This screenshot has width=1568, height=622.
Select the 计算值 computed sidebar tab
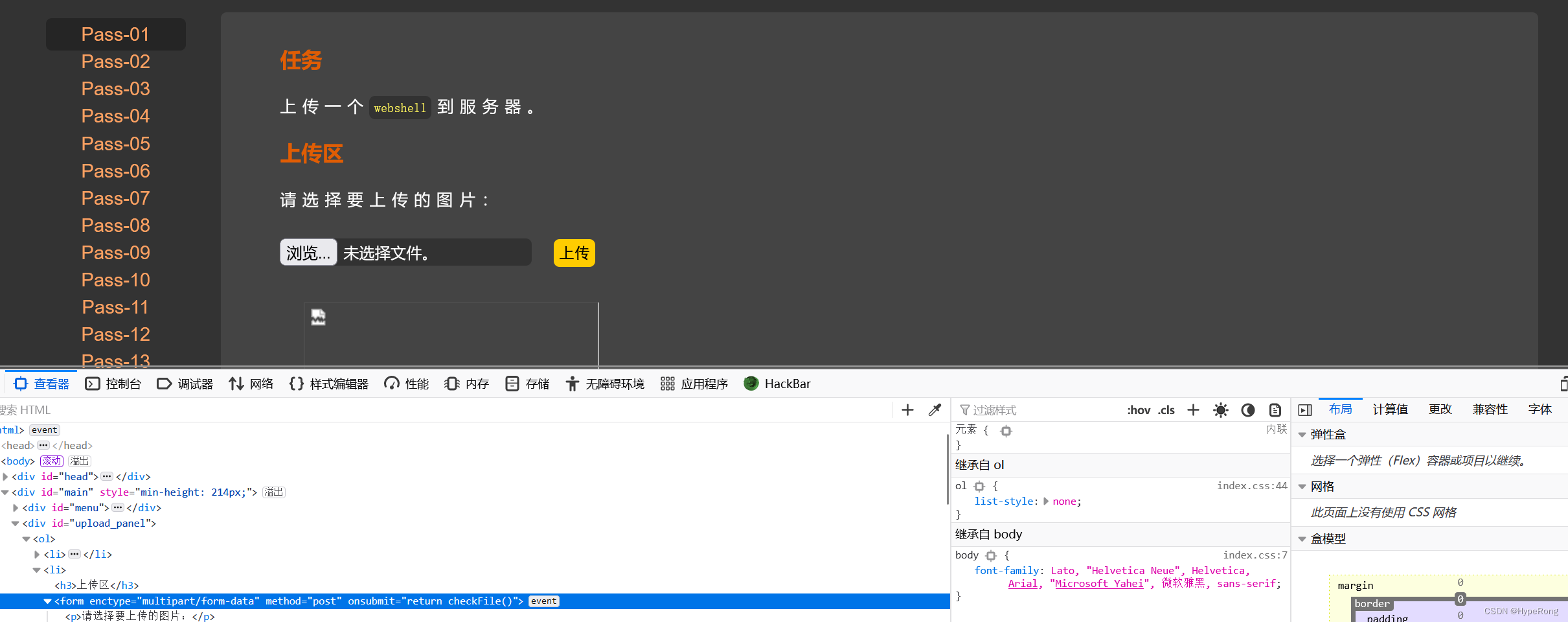coord(1391,409)
